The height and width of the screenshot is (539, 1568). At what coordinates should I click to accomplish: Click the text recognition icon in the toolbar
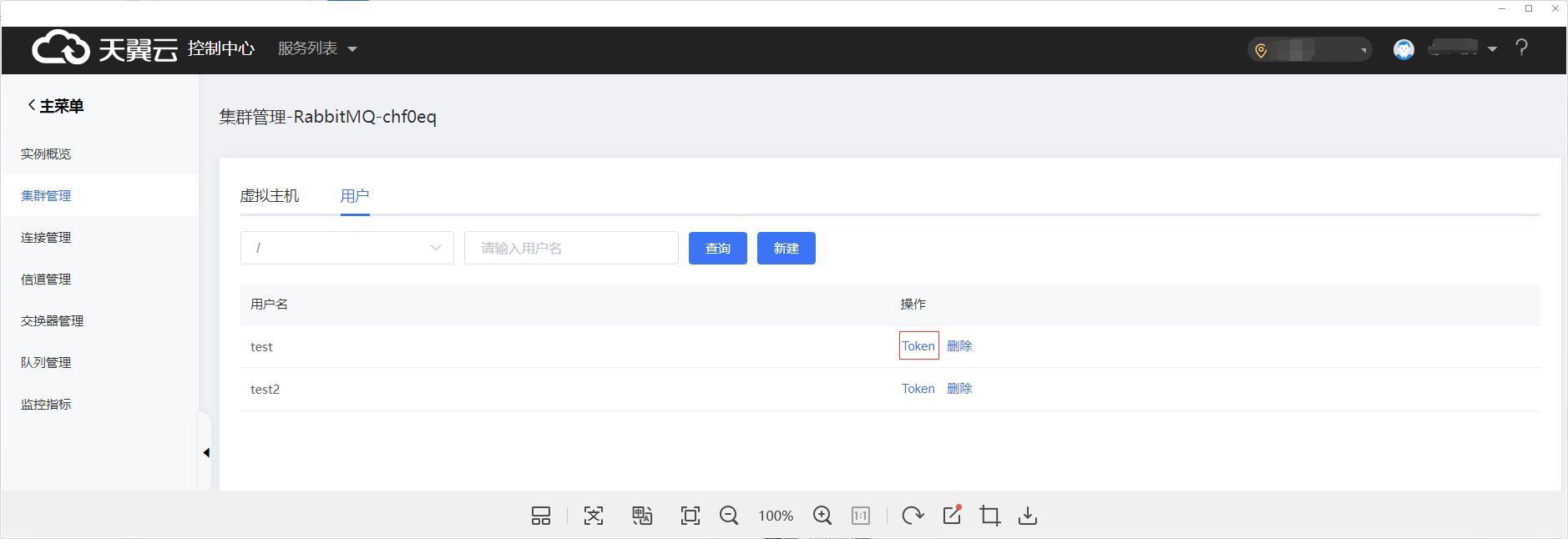[x=594, y=516]
